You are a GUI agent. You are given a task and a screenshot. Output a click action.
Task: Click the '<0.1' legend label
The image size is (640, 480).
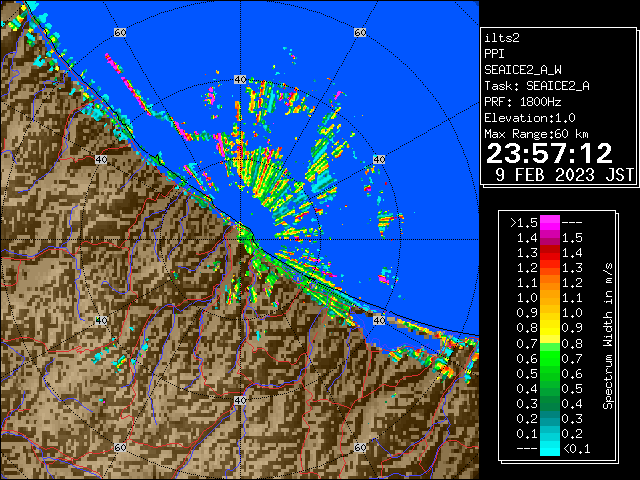[x=577, y=449]
